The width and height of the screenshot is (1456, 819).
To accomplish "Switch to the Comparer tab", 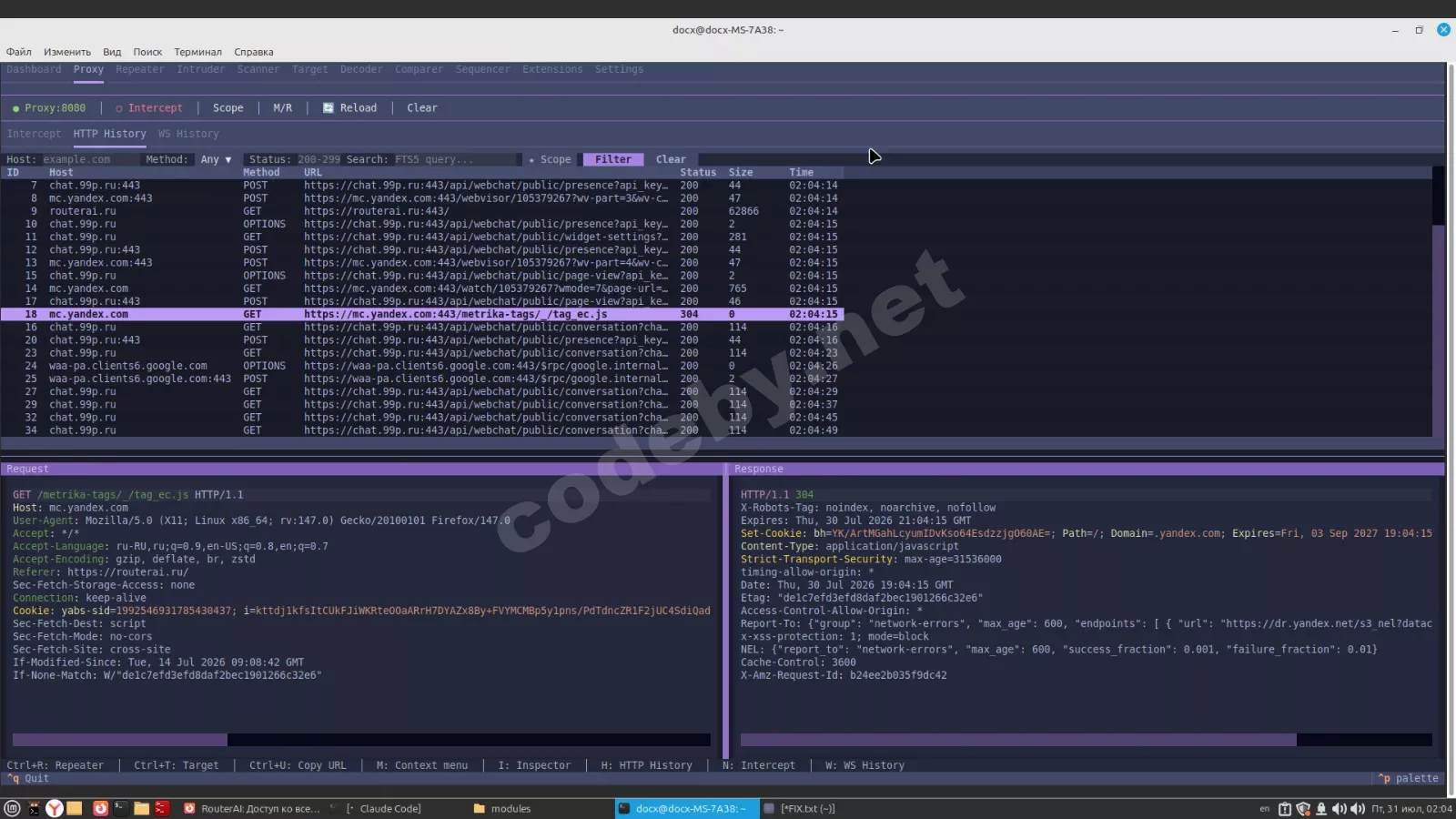I will click(x=419, y=69).
